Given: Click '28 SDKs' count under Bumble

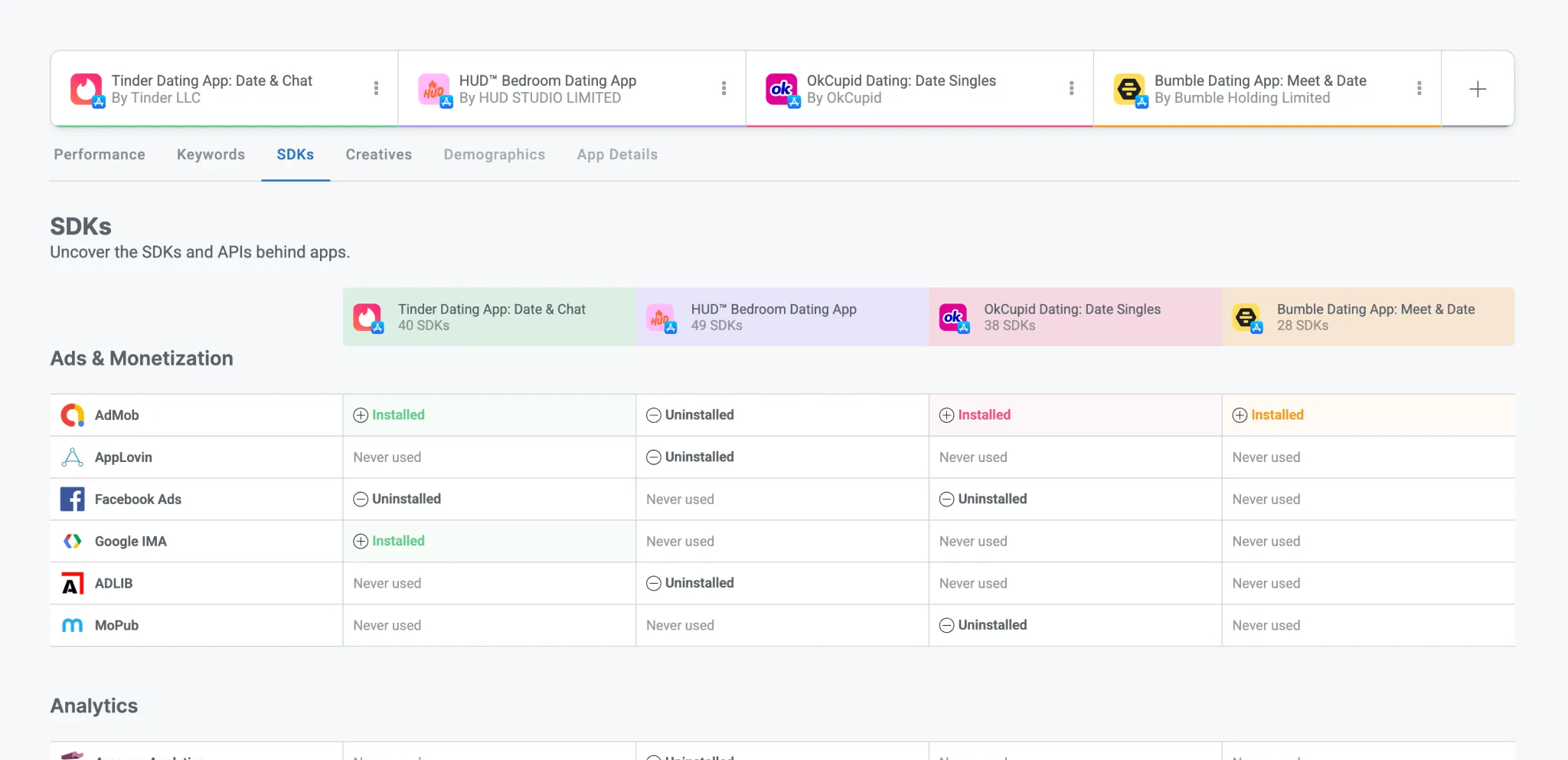Looking at the screenshot, I should [1302, 326].
